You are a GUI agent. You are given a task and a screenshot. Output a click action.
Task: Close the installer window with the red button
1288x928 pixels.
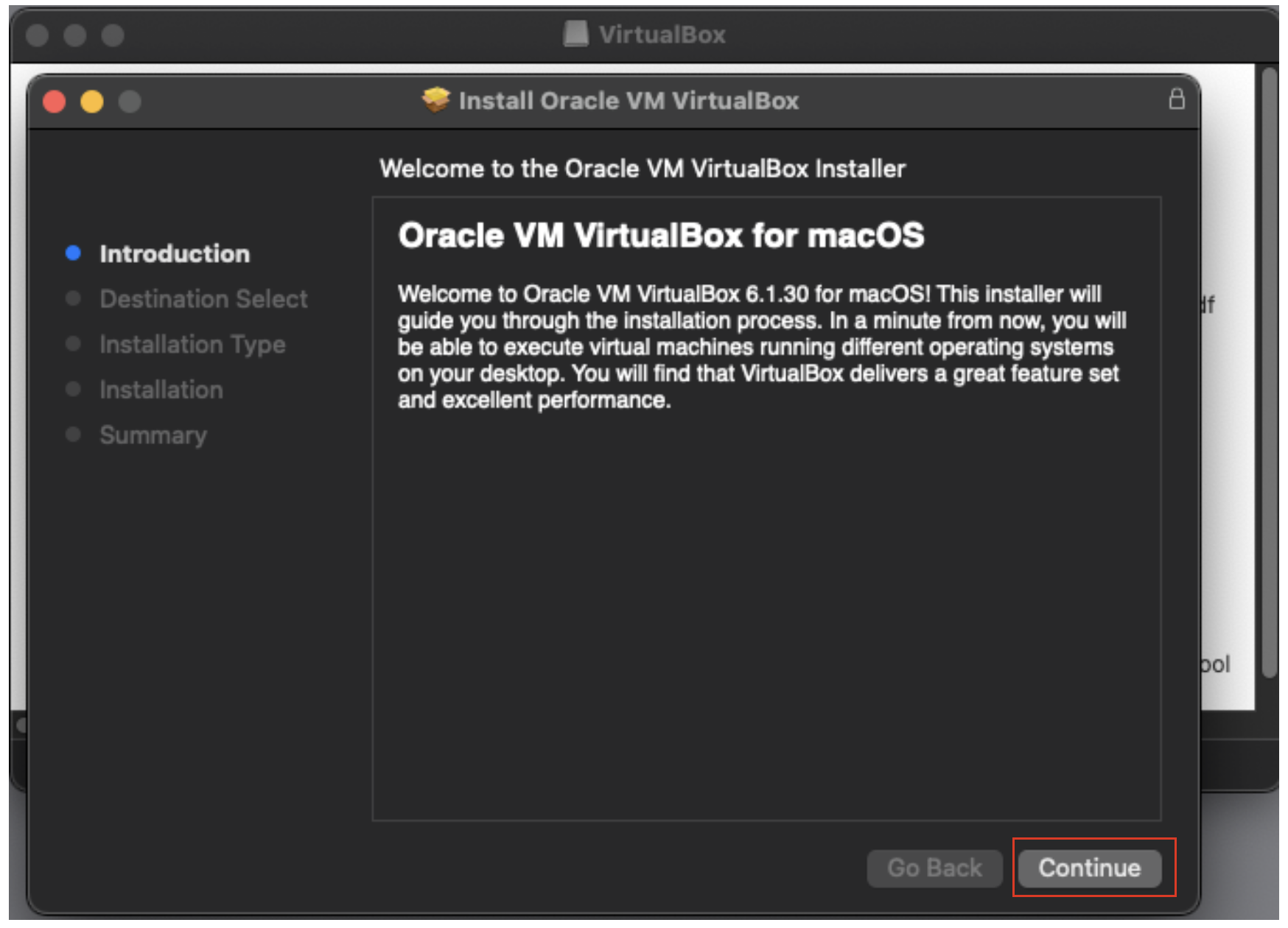(x=54, y=101)
